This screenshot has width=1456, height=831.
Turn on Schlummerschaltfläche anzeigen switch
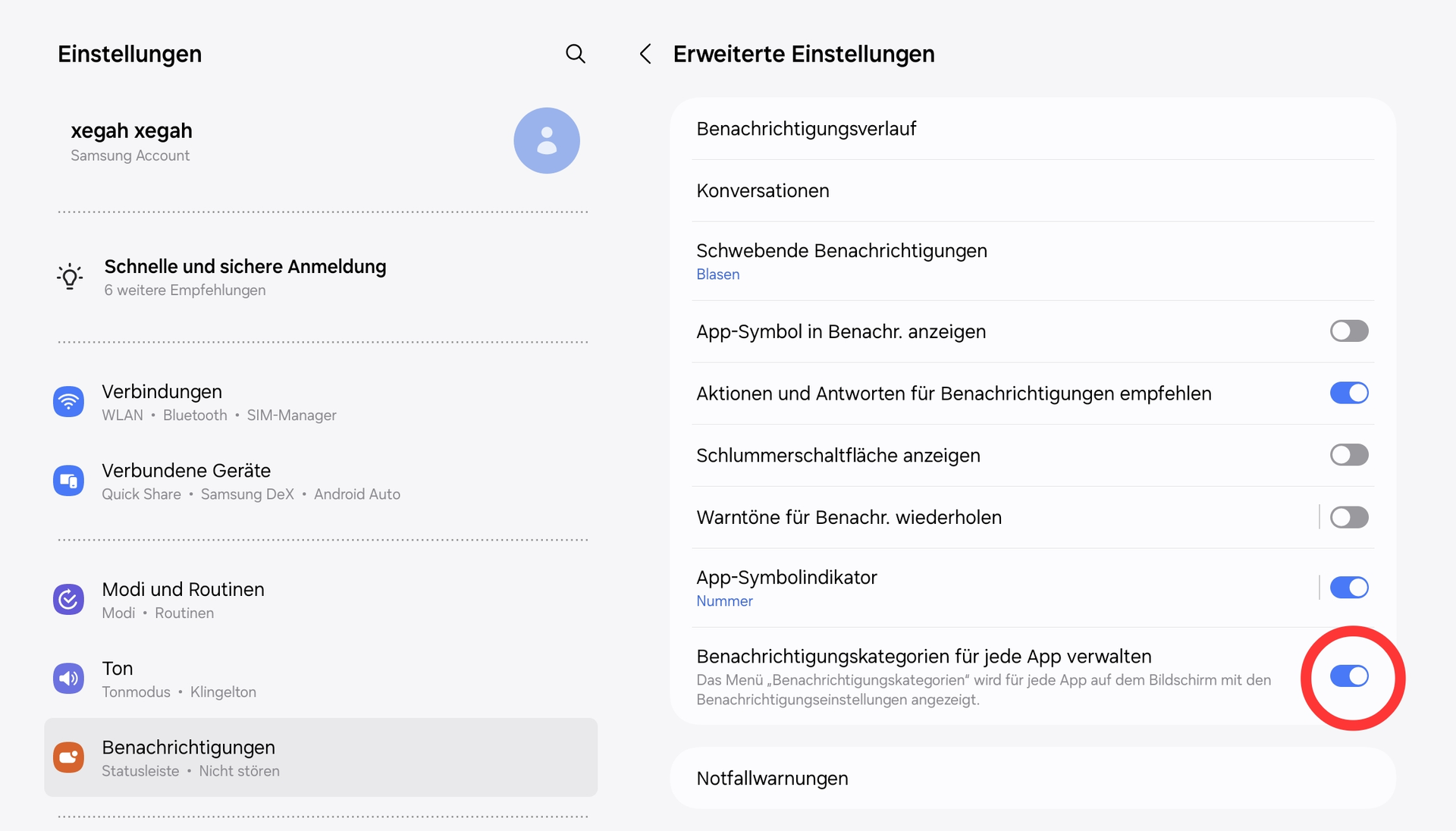click(1348, 455)
